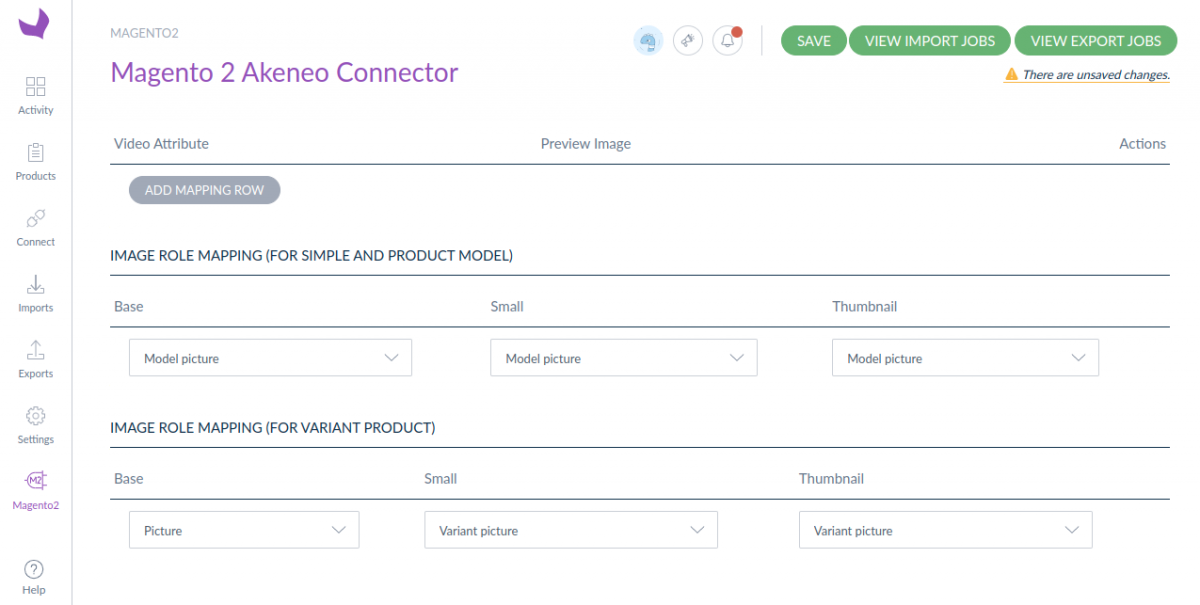Open the Settings gear in sidebar

(x=35, y=424)
